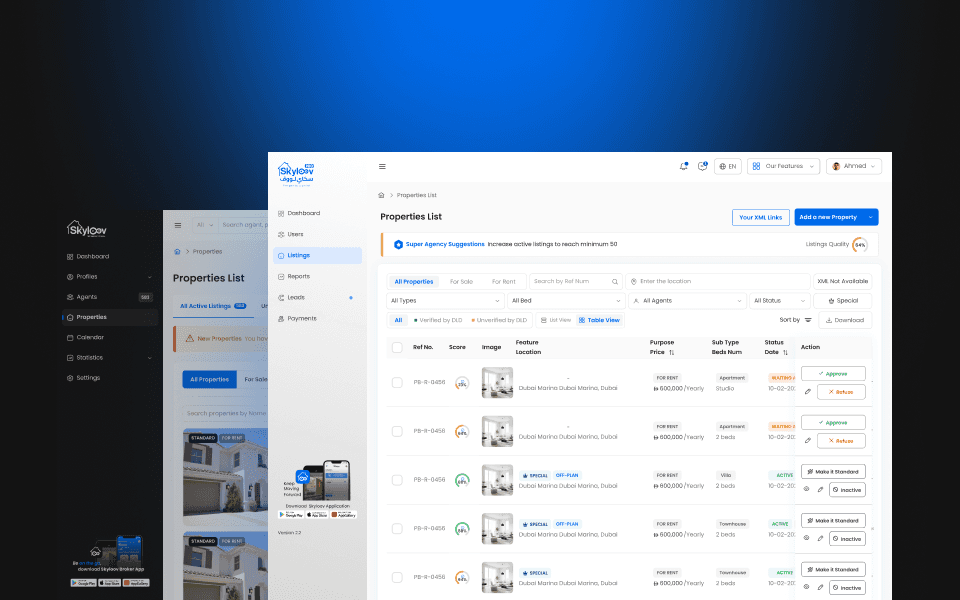Click the search magnifier in Ref Num field
This screenshot has width=960, height=600.
pos(615,282)
